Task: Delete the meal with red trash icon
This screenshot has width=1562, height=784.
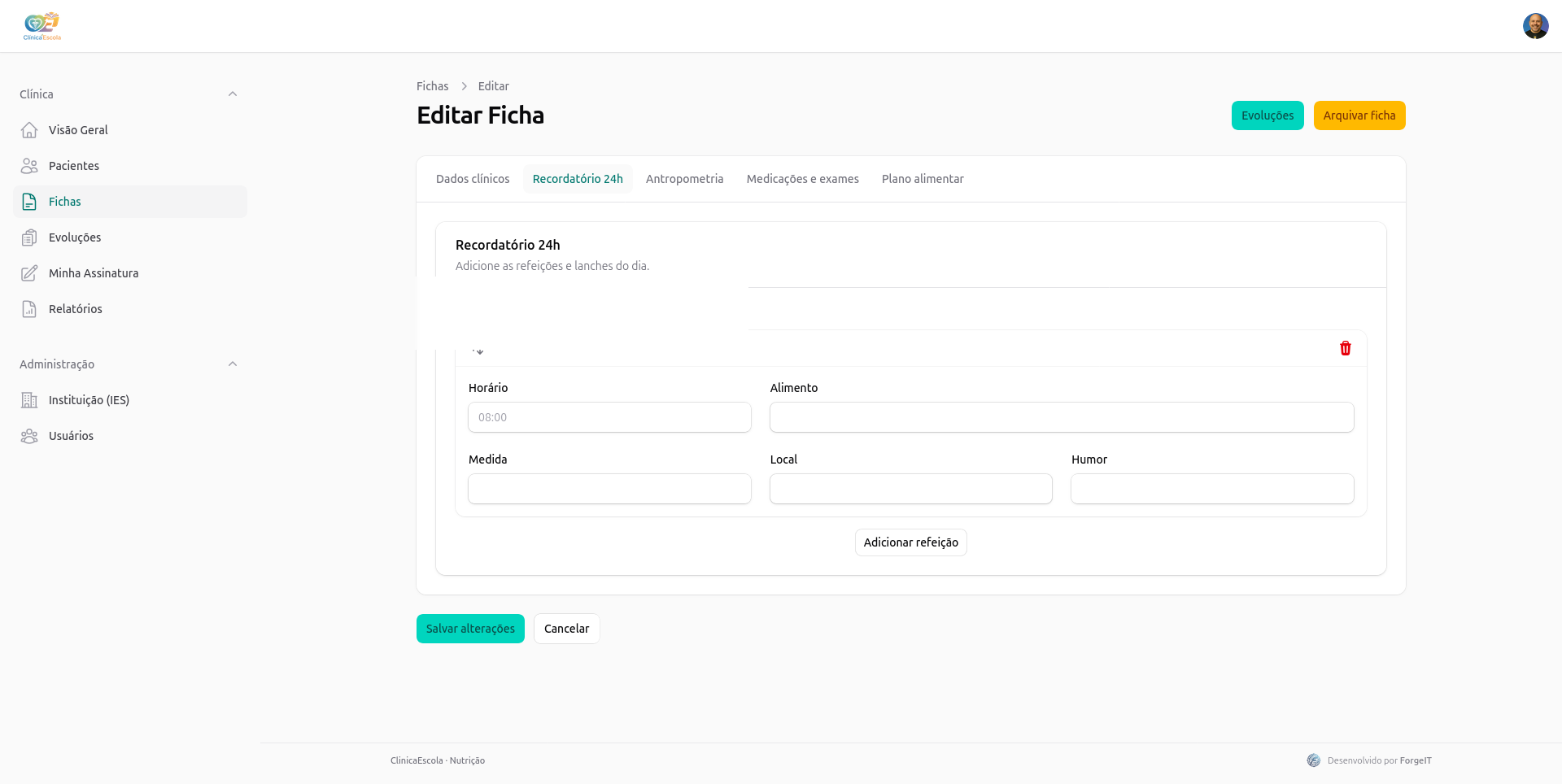Action: [1346, 348]
